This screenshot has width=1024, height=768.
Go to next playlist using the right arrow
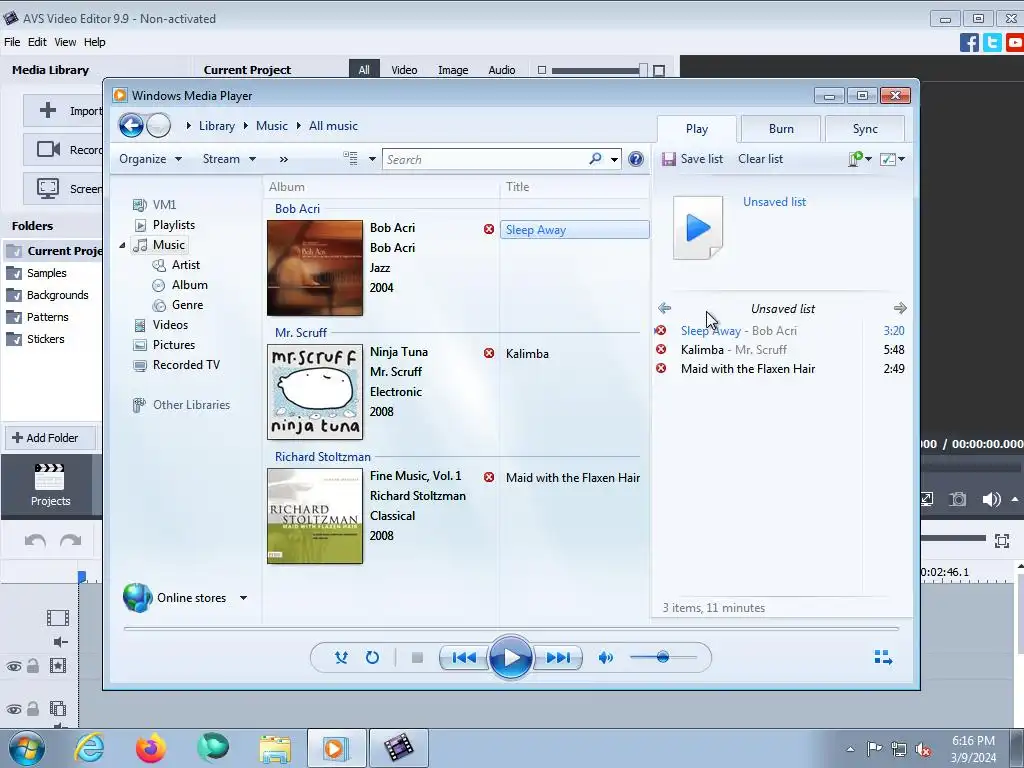pyautogui.click(x=900, y=308)
